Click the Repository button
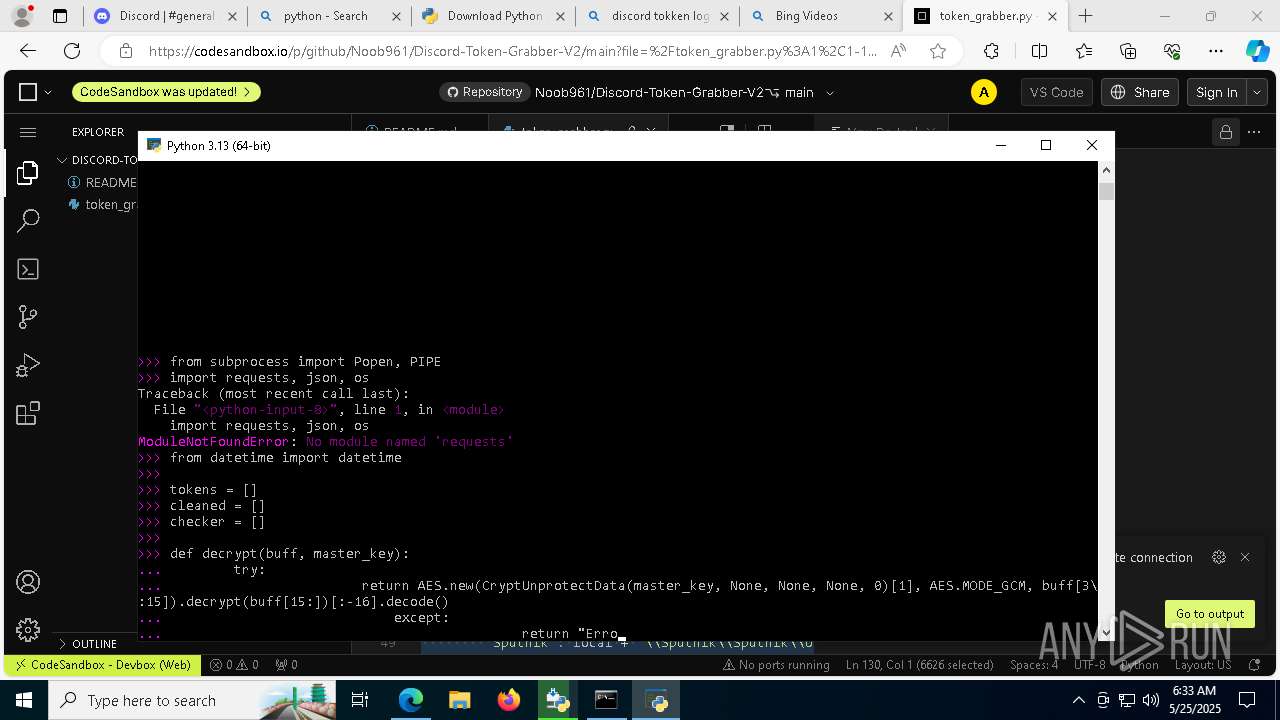 pos(484,92)
